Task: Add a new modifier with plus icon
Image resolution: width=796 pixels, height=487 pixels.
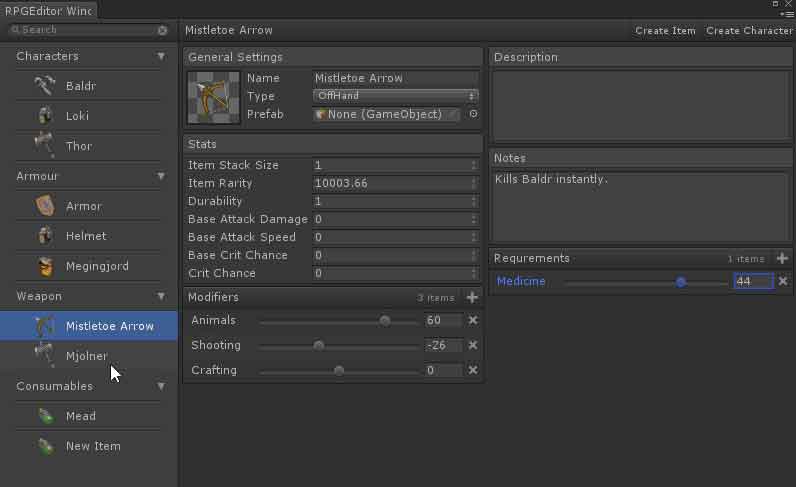Action: tap(472, 297)
